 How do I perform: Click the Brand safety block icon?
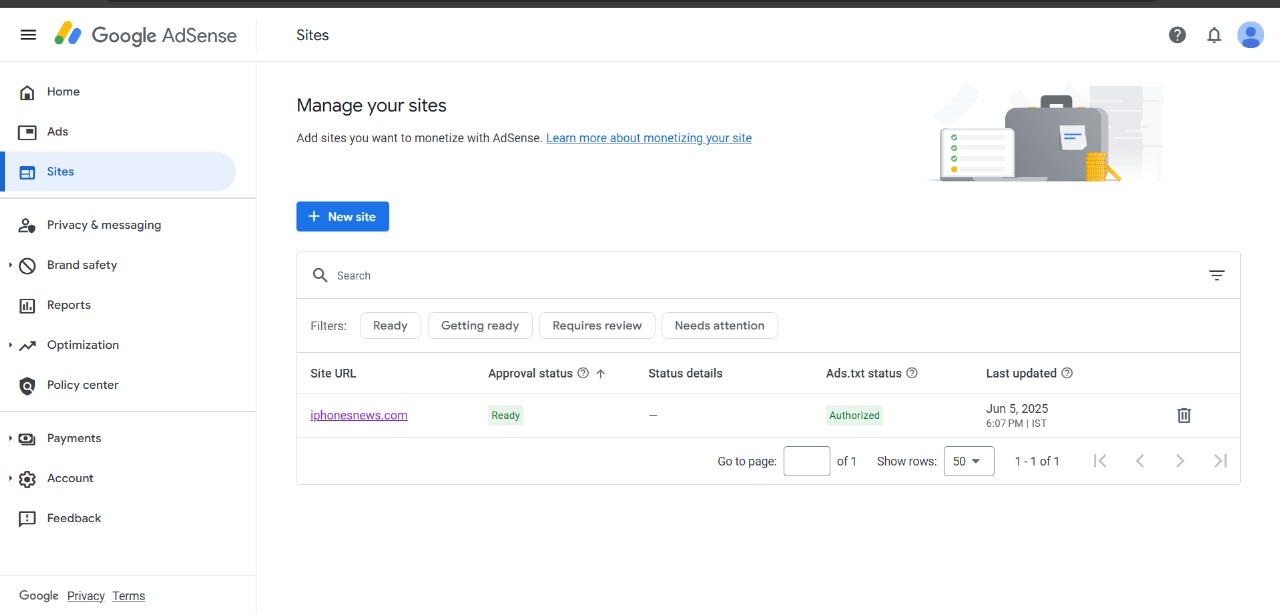tap(28, 265)
